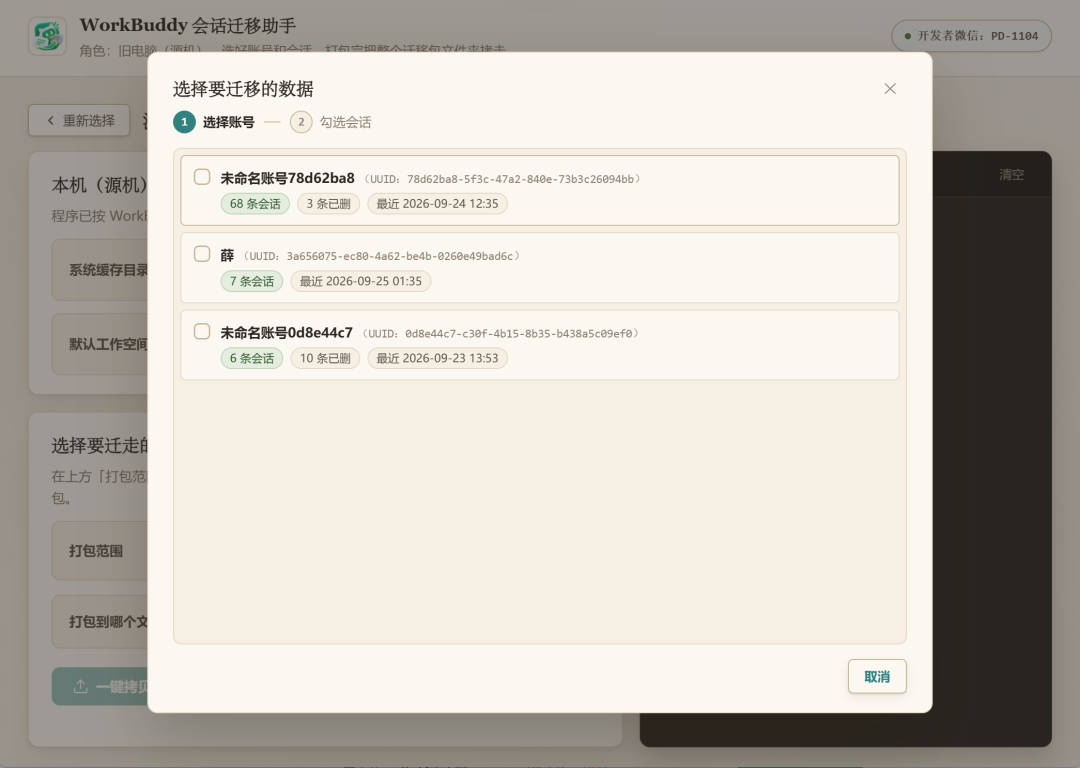1080x768 pixels.
Task: Click the account name 薛
Action: coord(227,256)
